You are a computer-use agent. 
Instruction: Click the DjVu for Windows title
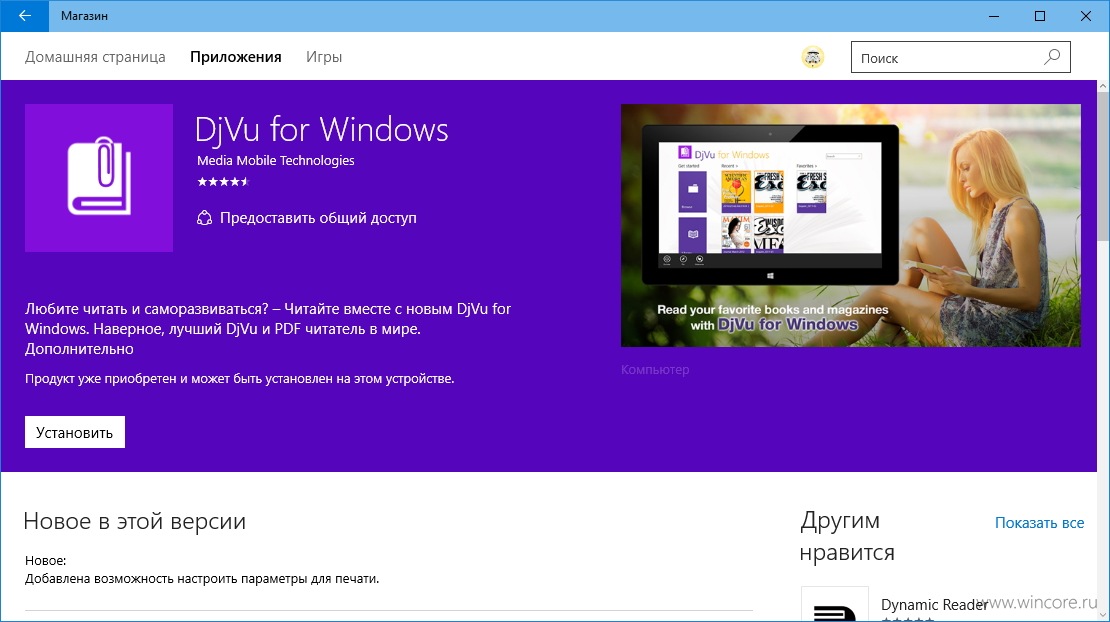pos(321,129)
